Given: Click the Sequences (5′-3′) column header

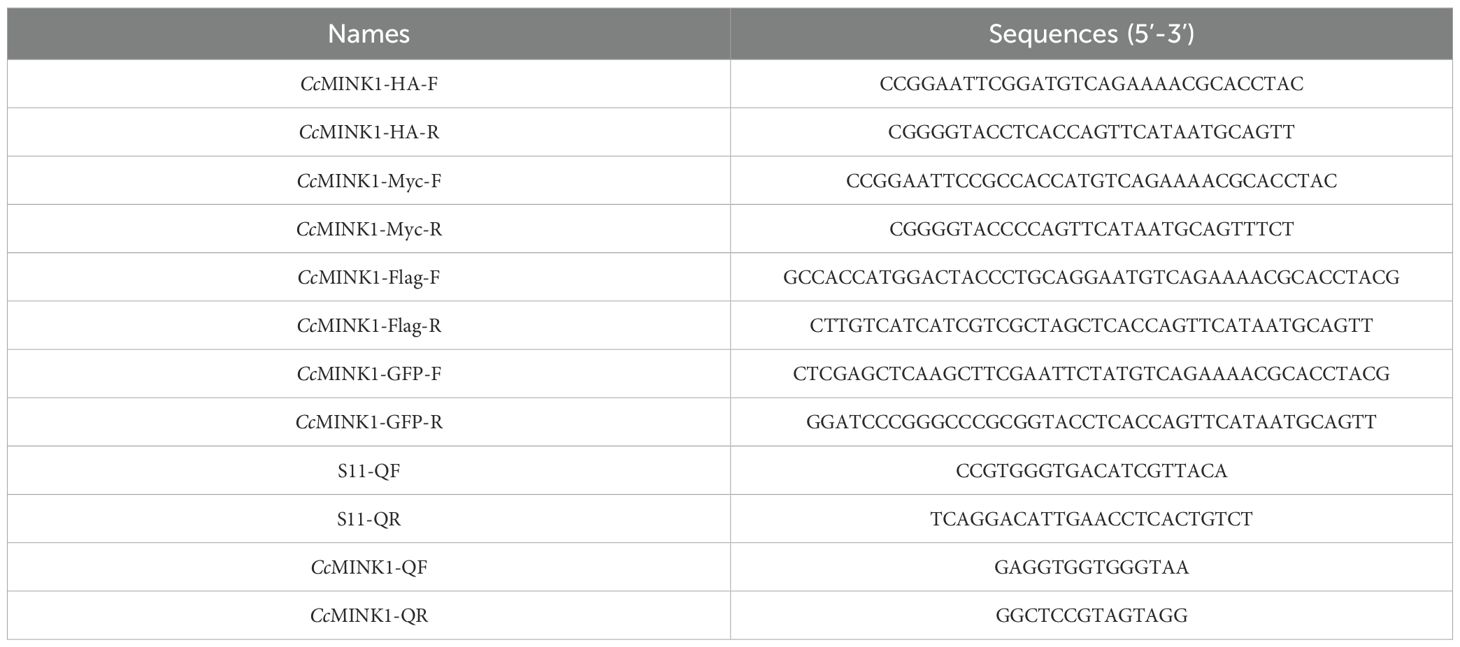Looking at the screenshot, I should [x=1091, y=34].
